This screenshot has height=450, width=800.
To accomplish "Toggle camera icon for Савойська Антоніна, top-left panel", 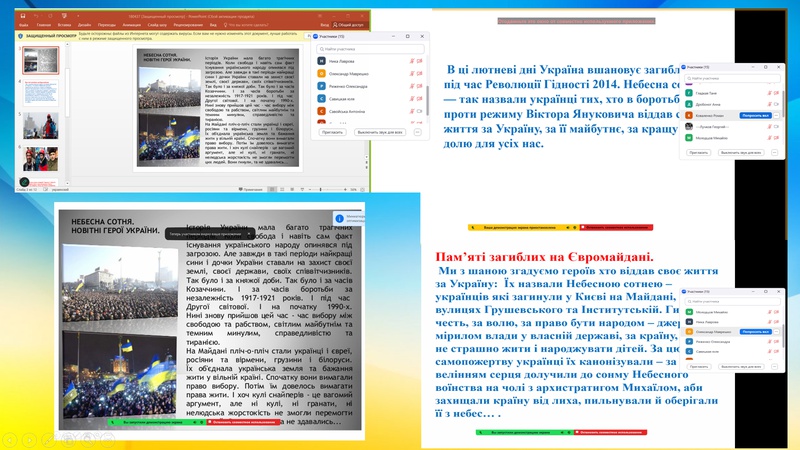I will (x=420, y=111).
